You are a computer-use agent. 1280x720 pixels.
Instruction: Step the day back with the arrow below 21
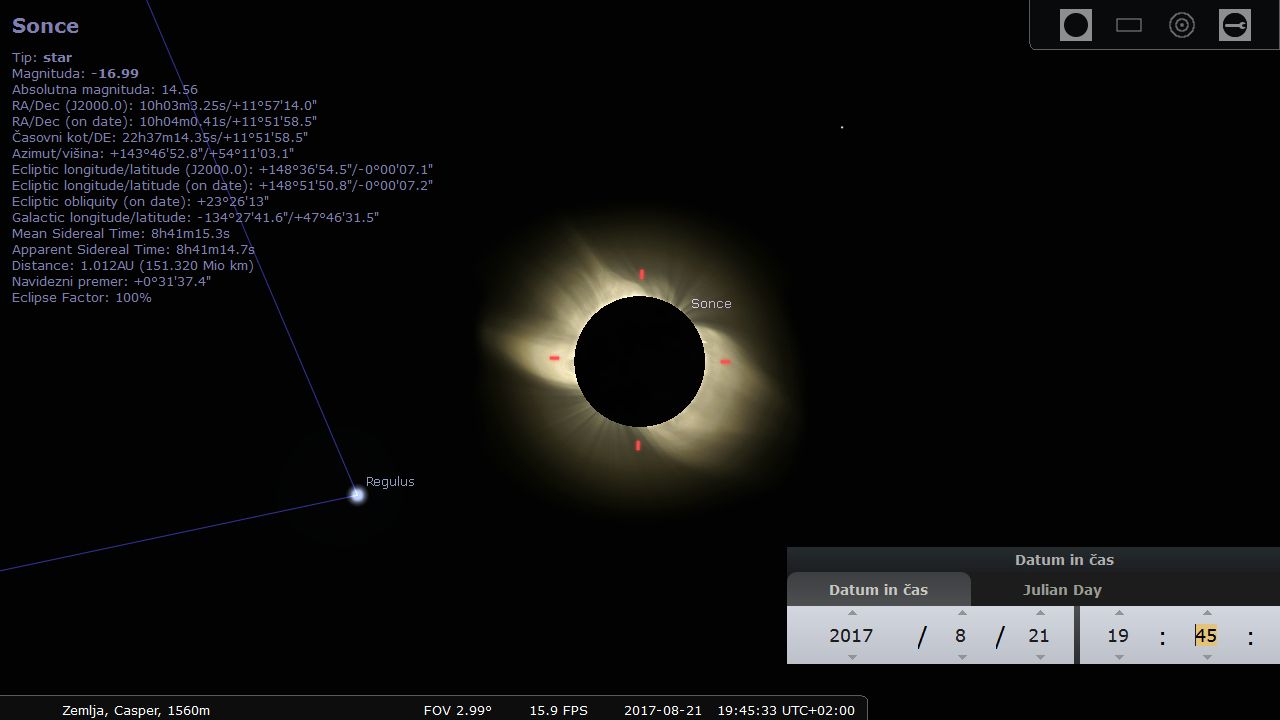coord(1040,657)
